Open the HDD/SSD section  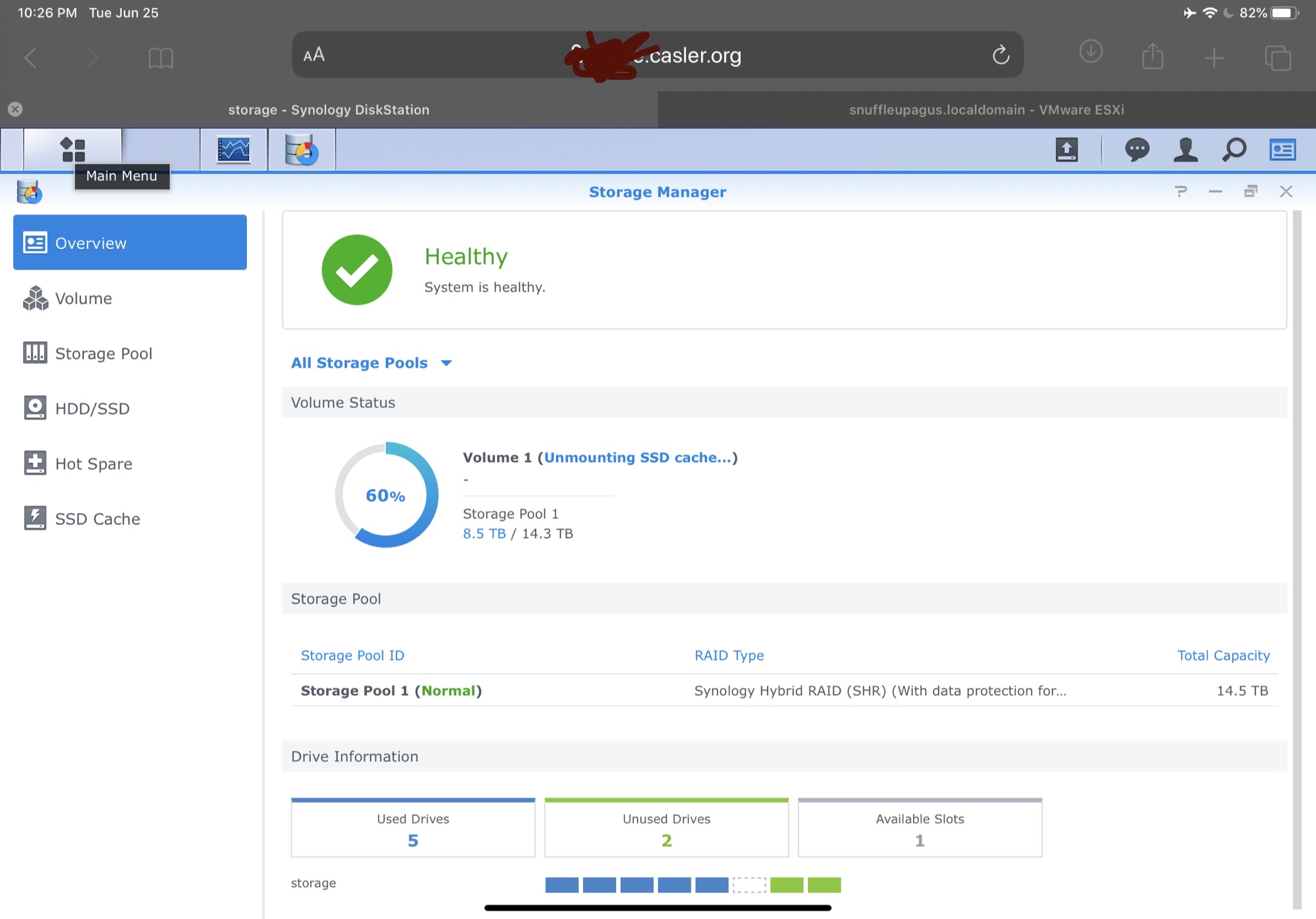coord(130,408)
